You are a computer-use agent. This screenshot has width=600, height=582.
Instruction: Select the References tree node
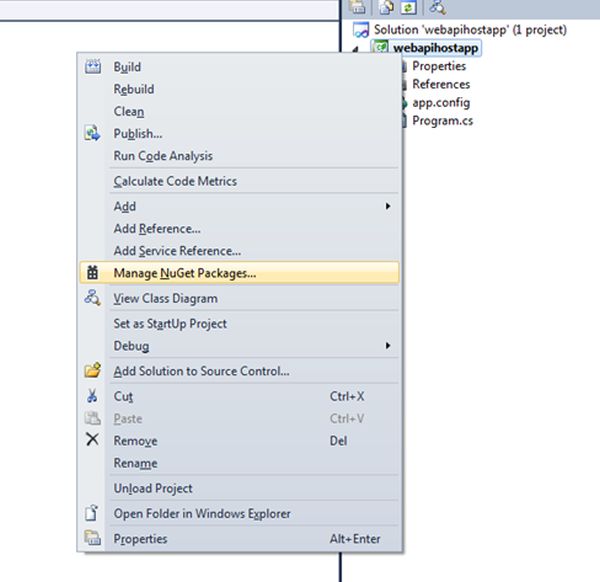(441, 84)
